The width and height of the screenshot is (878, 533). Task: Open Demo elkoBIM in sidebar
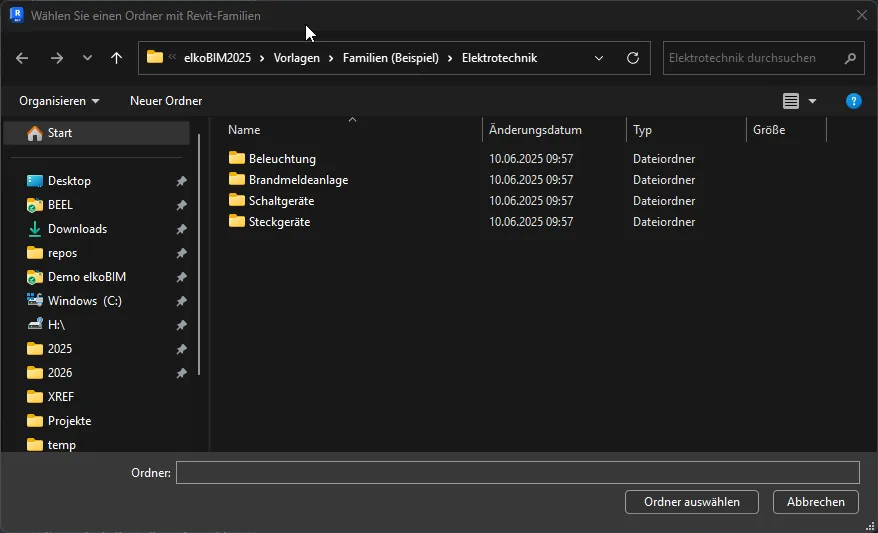point(87,277)
